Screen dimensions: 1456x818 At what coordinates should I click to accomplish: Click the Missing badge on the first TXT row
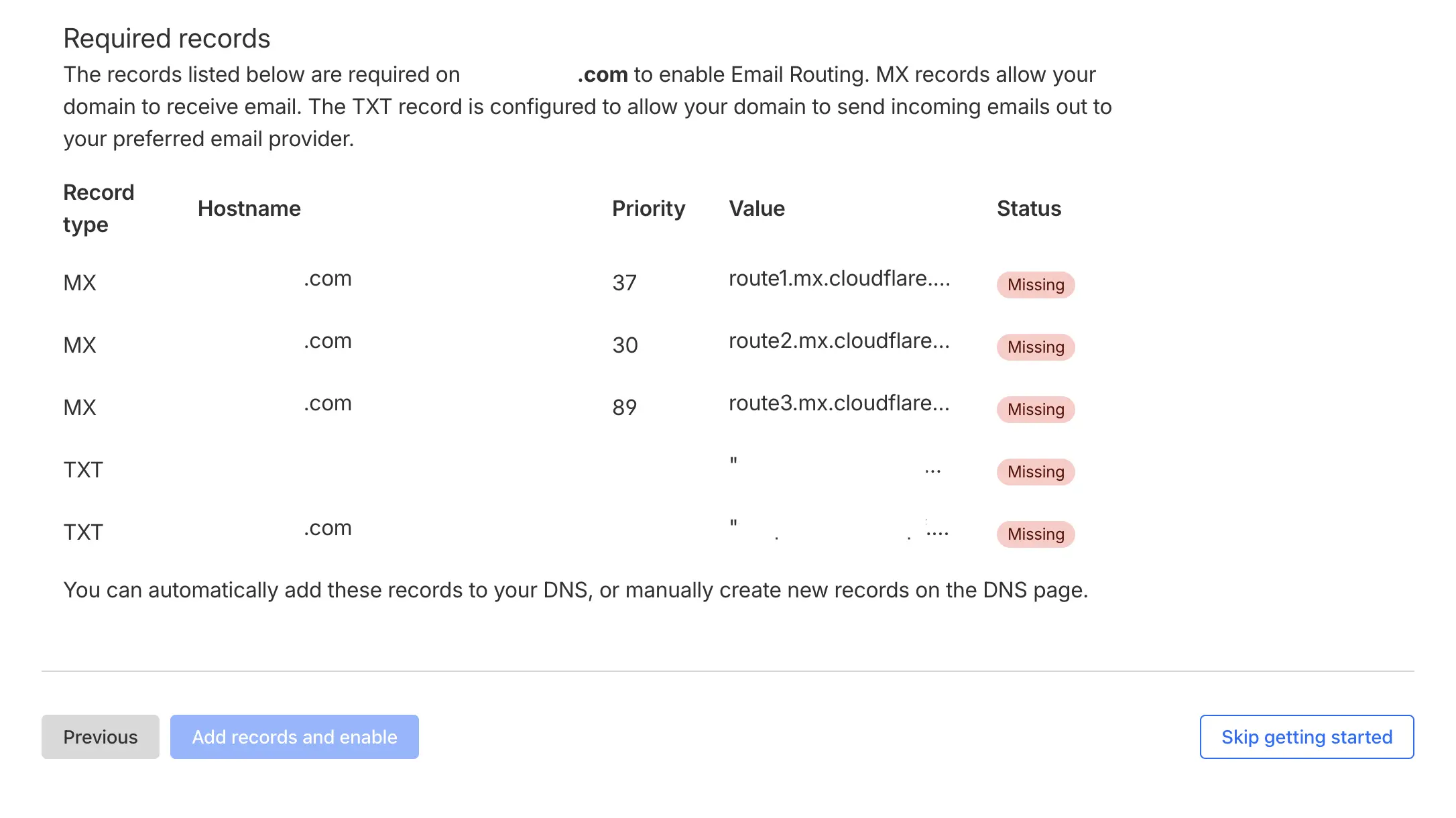(x=1035, y=472)
